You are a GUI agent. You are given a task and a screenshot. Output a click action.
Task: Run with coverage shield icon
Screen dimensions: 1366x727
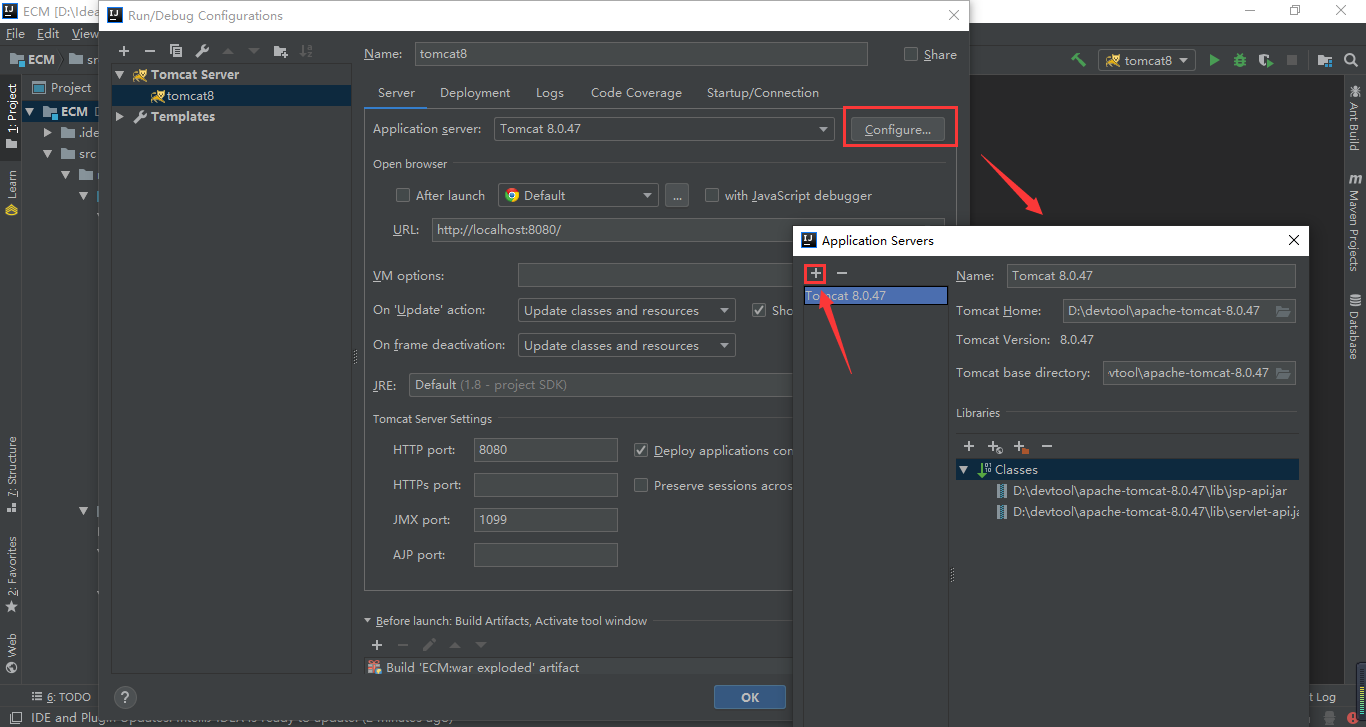click(x=1266, y=60)
